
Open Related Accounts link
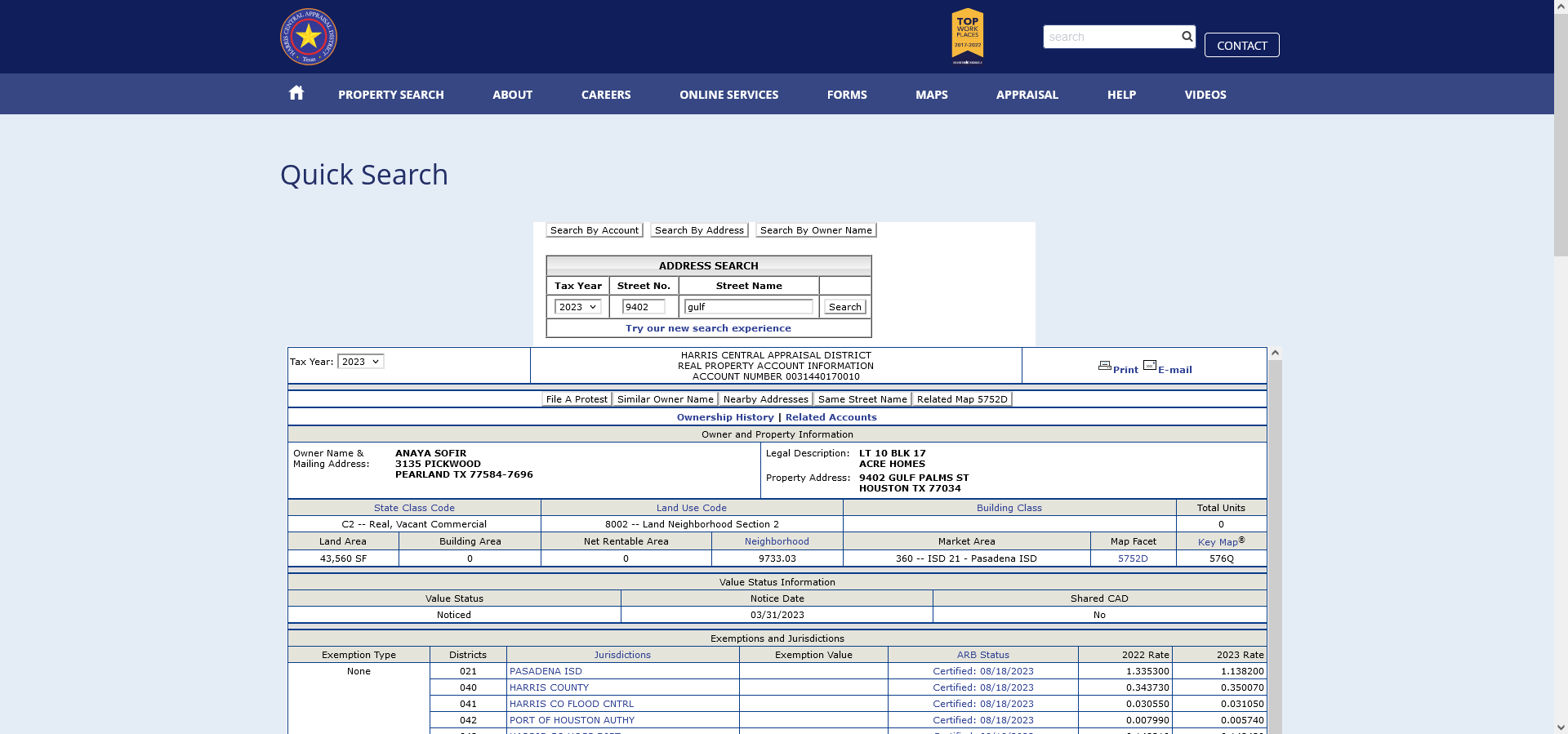[831, 417]
